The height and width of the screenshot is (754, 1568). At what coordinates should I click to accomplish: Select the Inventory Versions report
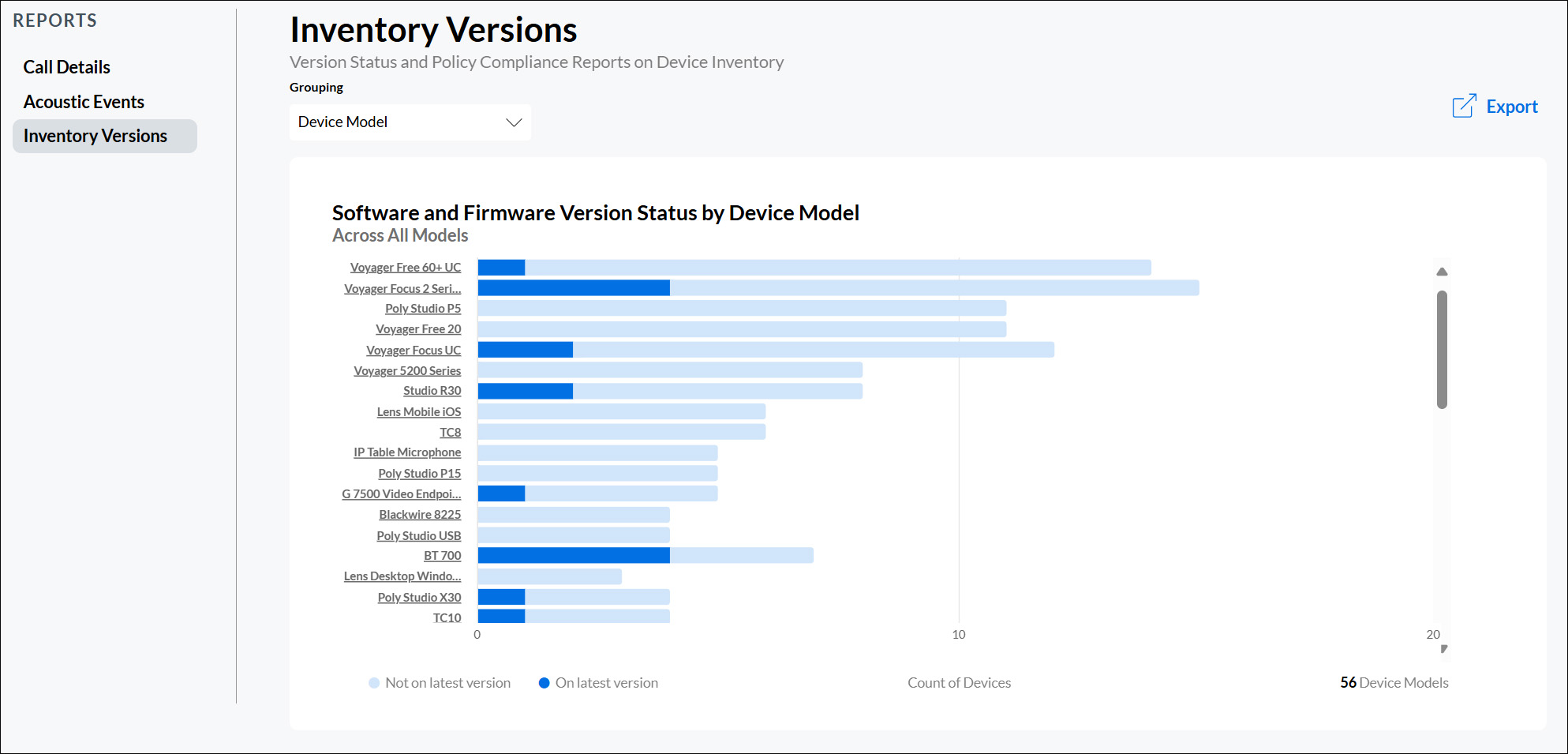click(95, 135)
